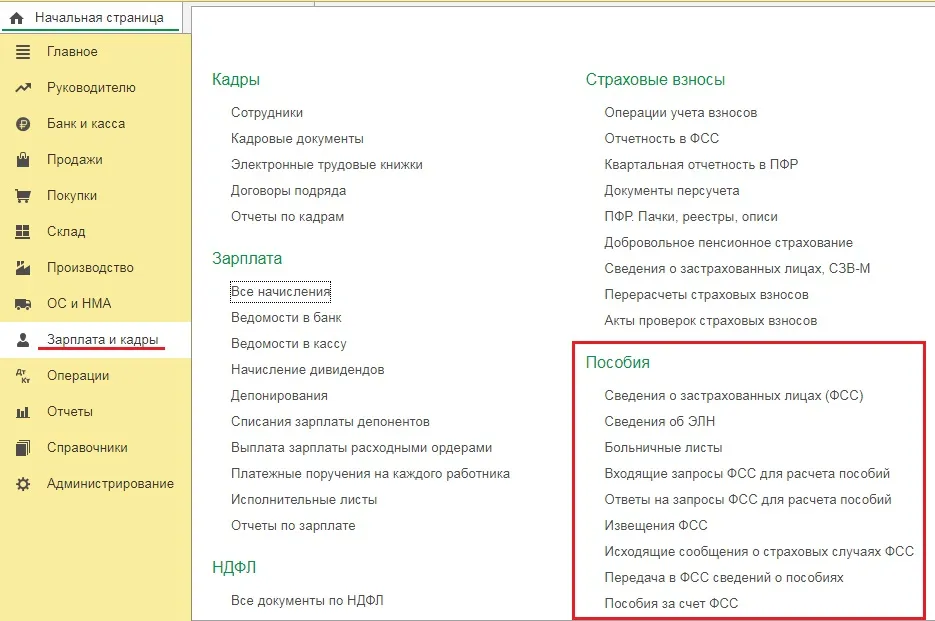Screen dimensions: 935x621
Task: Click the truck icon for ОС и НМА
Action: click(23, 304)
